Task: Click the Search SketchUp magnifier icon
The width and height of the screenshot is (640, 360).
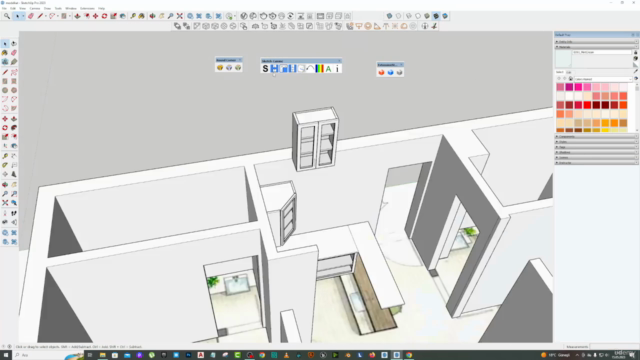Action: 7,16
